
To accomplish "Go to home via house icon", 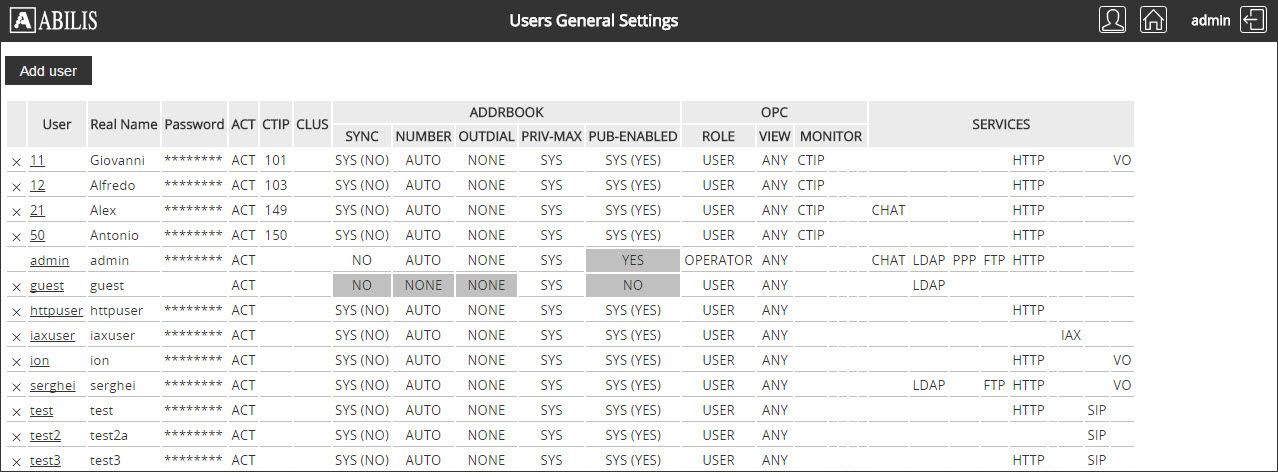I will coord(1153,20).
